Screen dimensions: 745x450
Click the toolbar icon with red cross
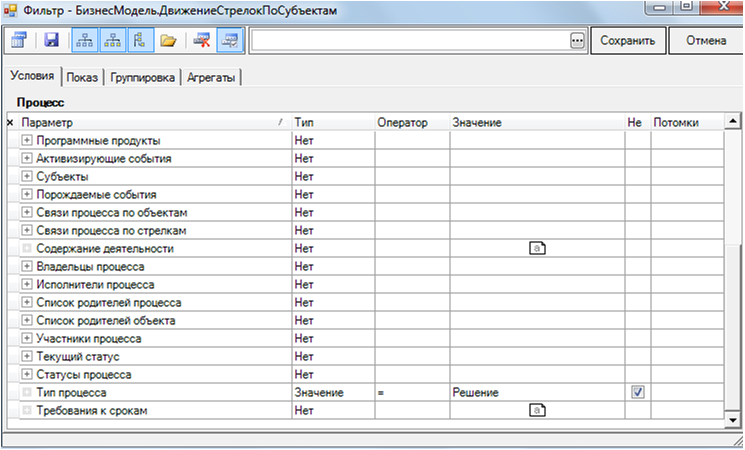tap(200, 41)
